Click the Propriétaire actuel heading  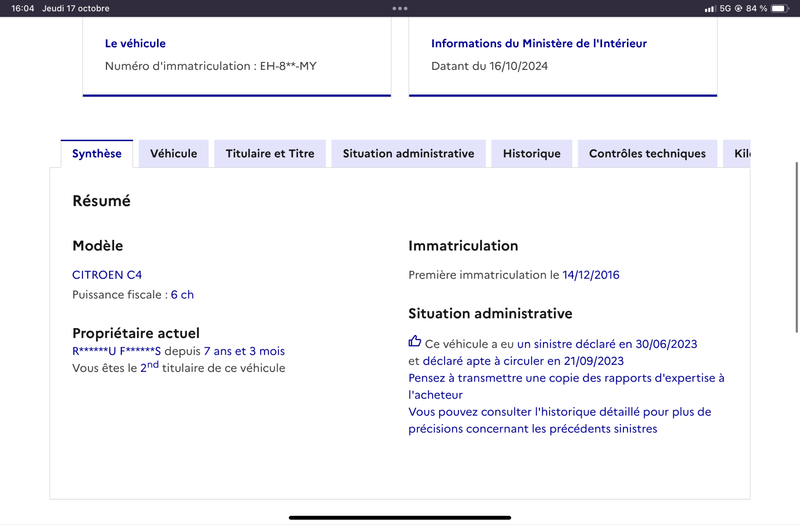click(136, 333)
